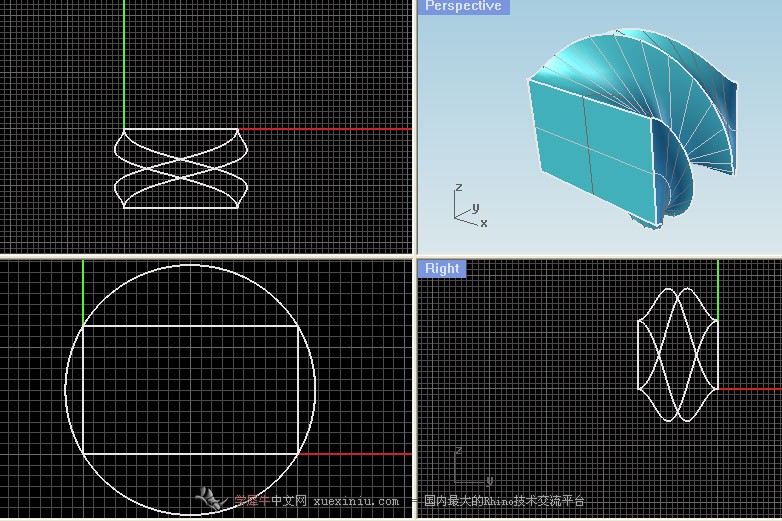This screenshot has height=521, width=782.
Task: Pick the wireframe curves in the top-left viewport
Action: pyautogui.click(x=181, y=168)
